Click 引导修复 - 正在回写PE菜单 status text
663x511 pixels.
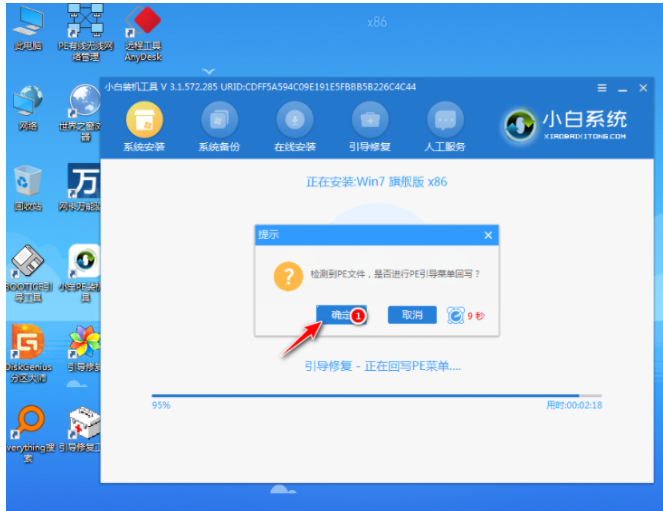383,366
